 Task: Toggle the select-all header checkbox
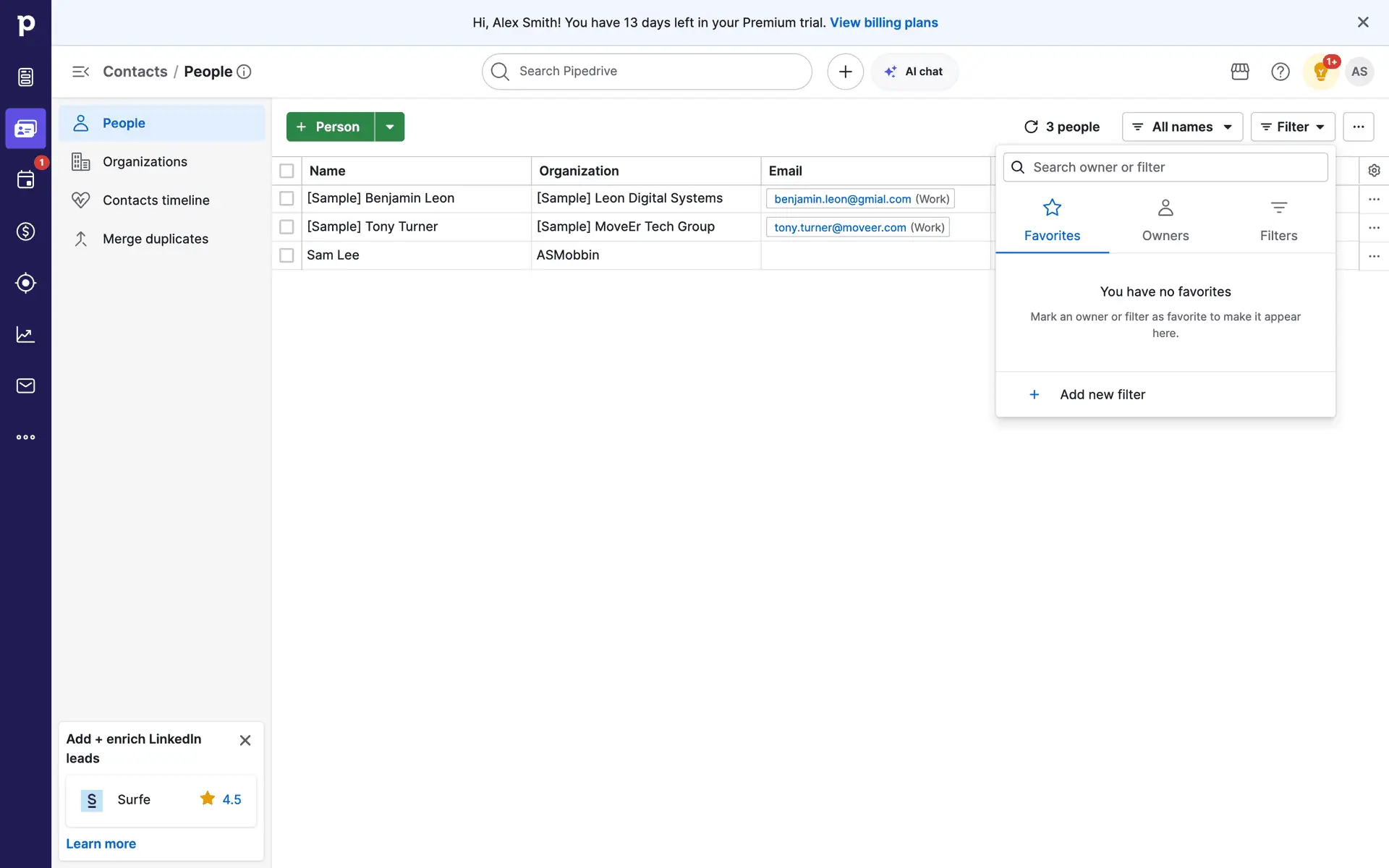pos(286,171)
